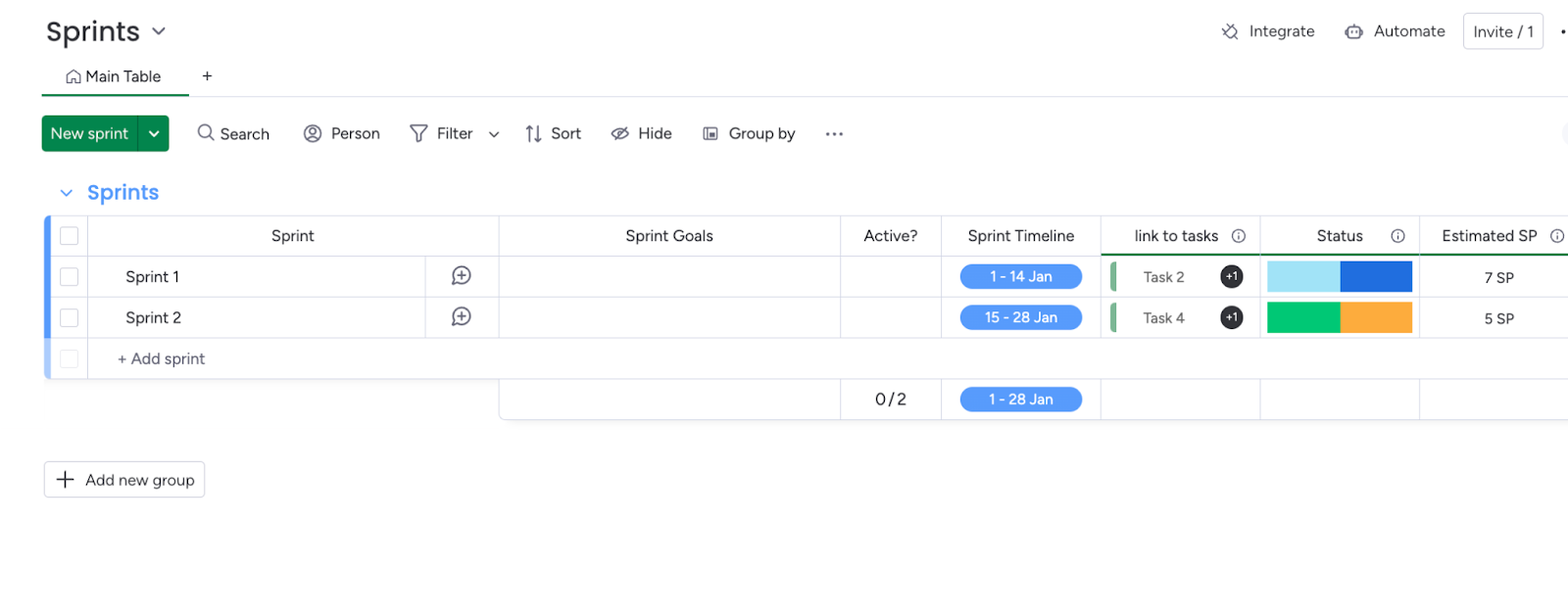The width and height of the screenshot is (1568, 616).
Task: Show info for link to tasks column
Action: point(1239,236)
